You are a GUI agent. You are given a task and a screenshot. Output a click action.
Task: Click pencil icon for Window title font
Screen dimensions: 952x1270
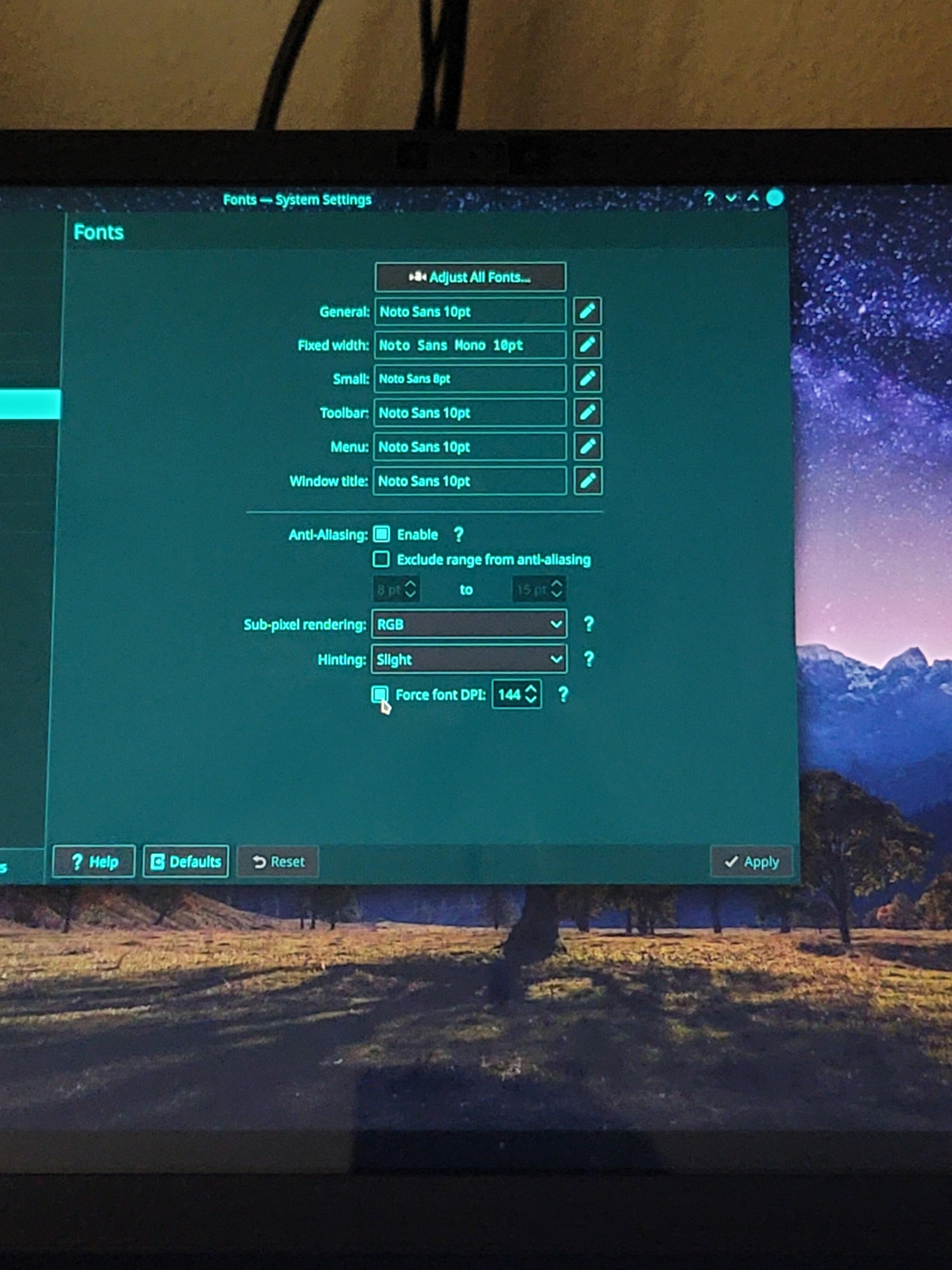tap(588, 481)
